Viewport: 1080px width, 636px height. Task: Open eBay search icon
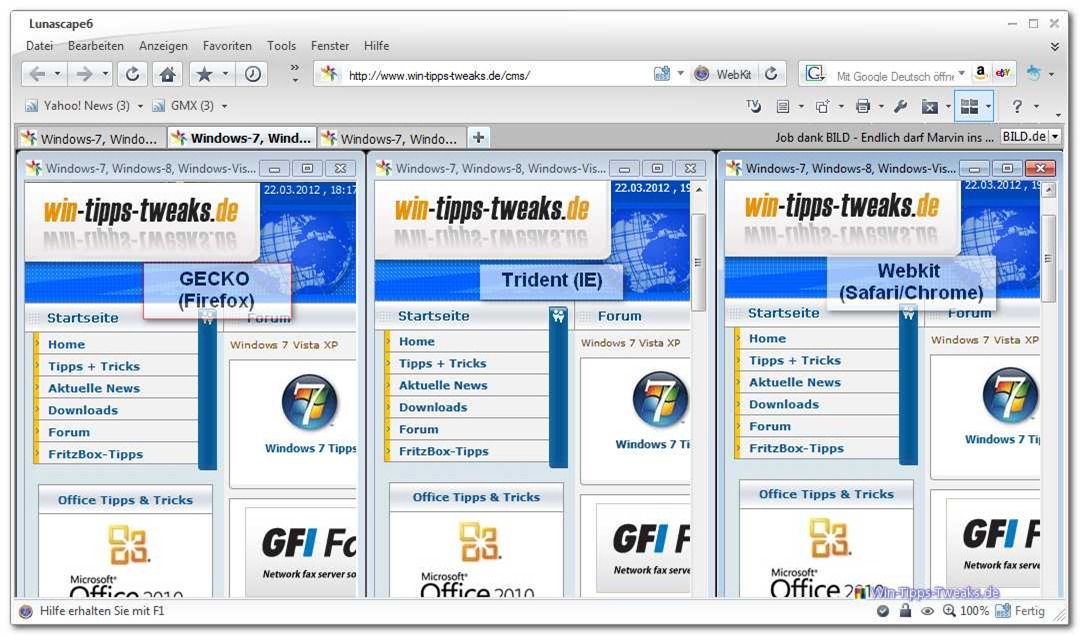tap(1002, 73)
